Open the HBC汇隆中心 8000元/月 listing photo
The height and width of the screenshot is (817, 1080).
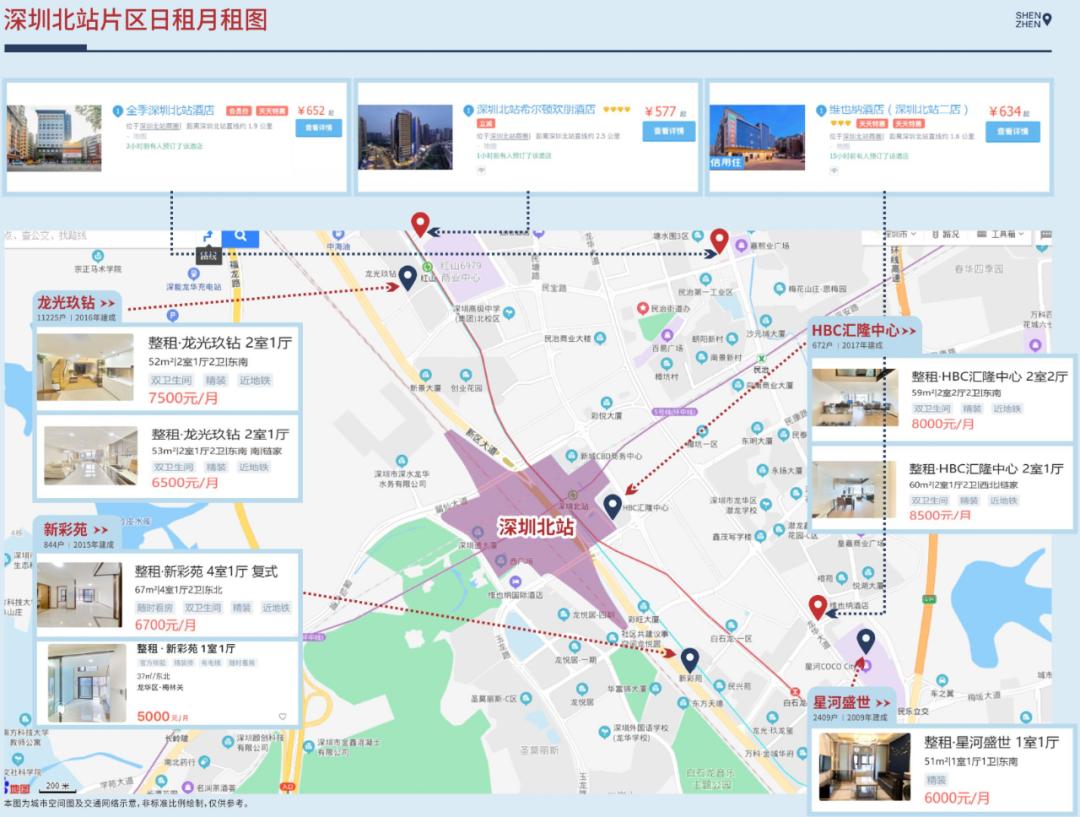(x=855, y=397)
